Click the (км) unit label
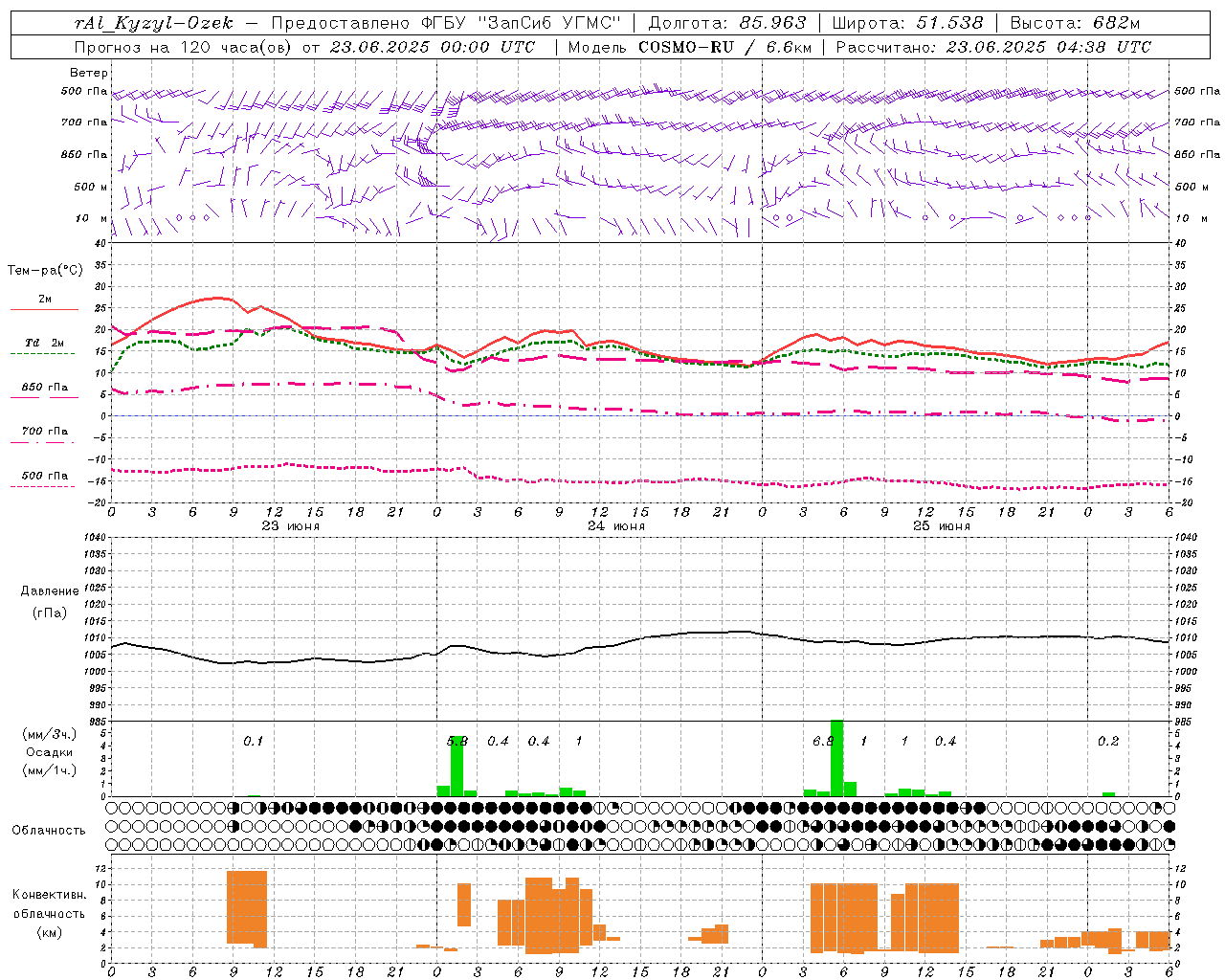This screenshot has width=1225, height=980. (x=50, y=932)
